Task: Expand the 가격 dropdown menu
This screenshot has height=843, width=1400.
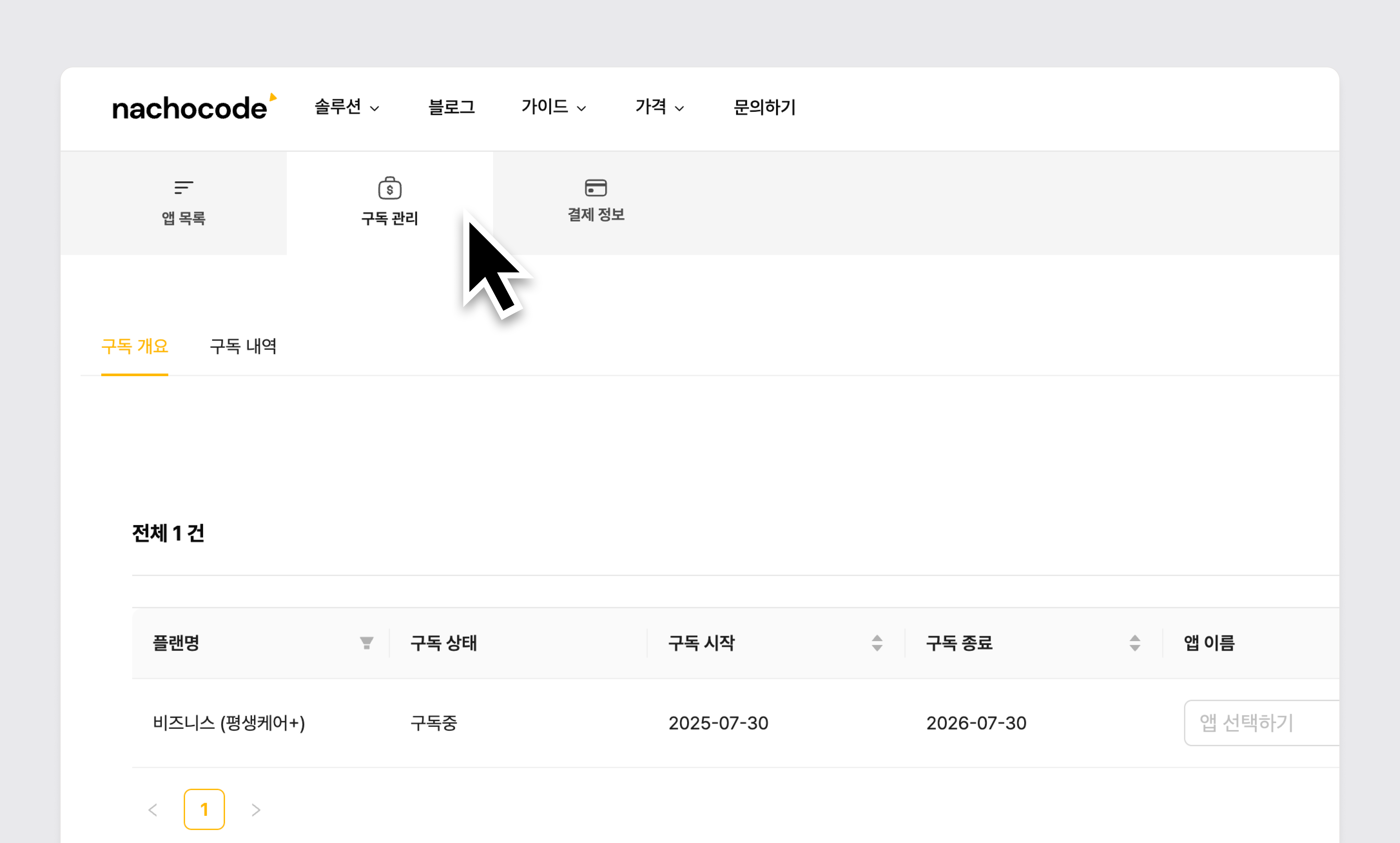Action: (x=659, y=107)
